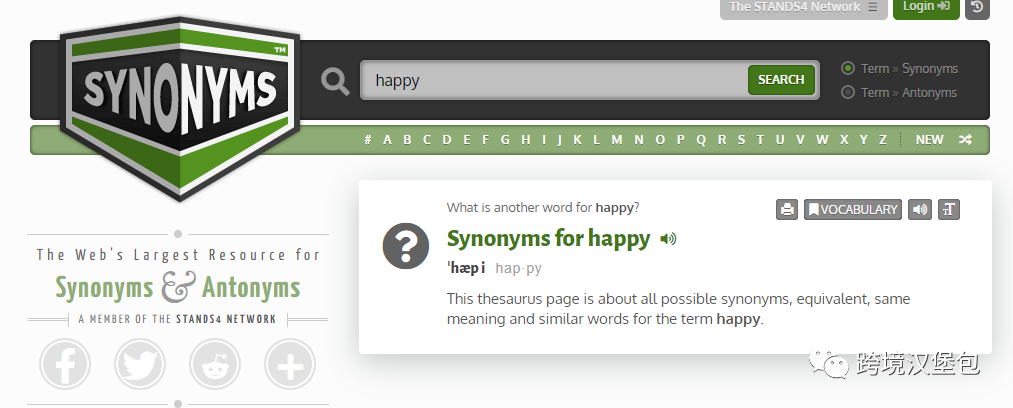Click the hap·py syllable text
Viewport: 1013px width, 408px height.
point(518,268)
